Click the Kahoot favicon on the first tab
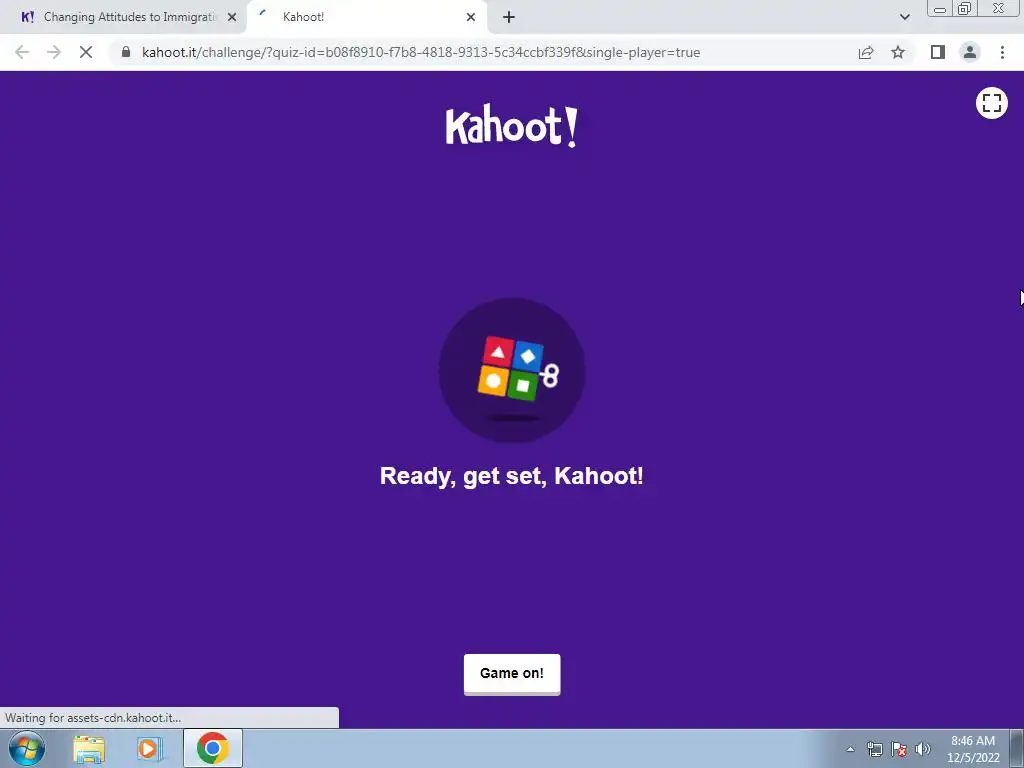 coord(27,17)
